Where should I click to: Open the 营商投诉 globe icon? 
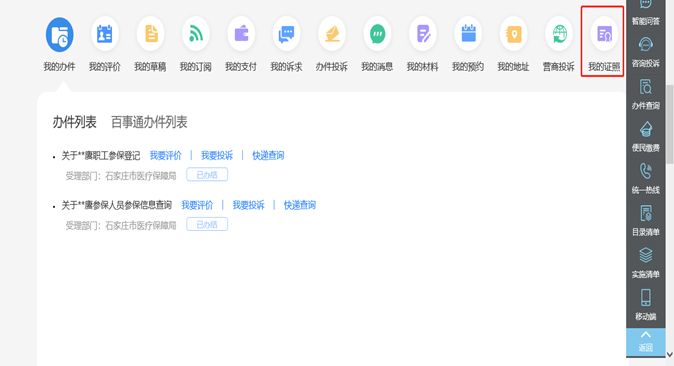(x=559, y=34)
